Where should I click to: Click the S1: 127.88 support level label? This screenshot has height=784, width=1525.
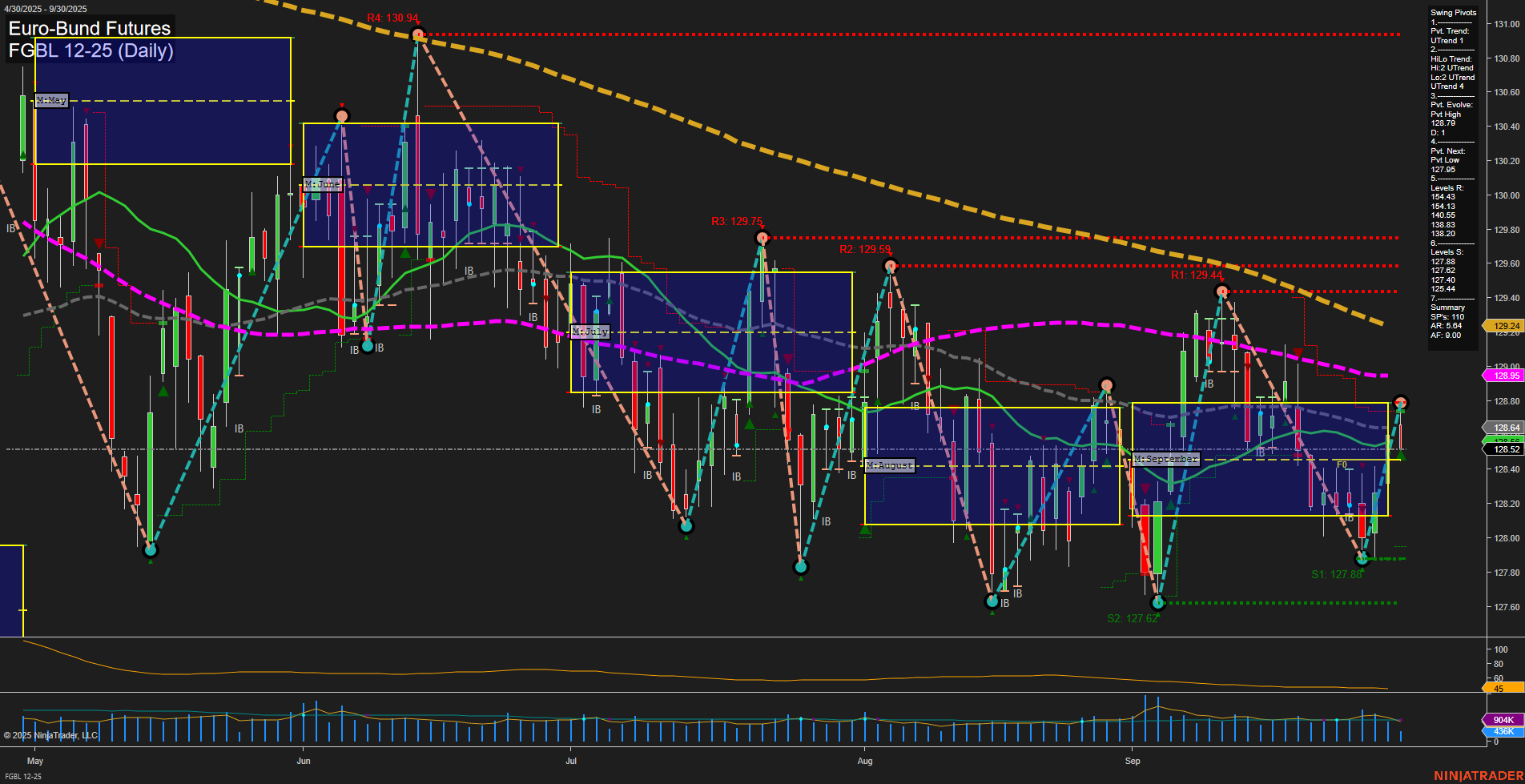point(1336,574)
